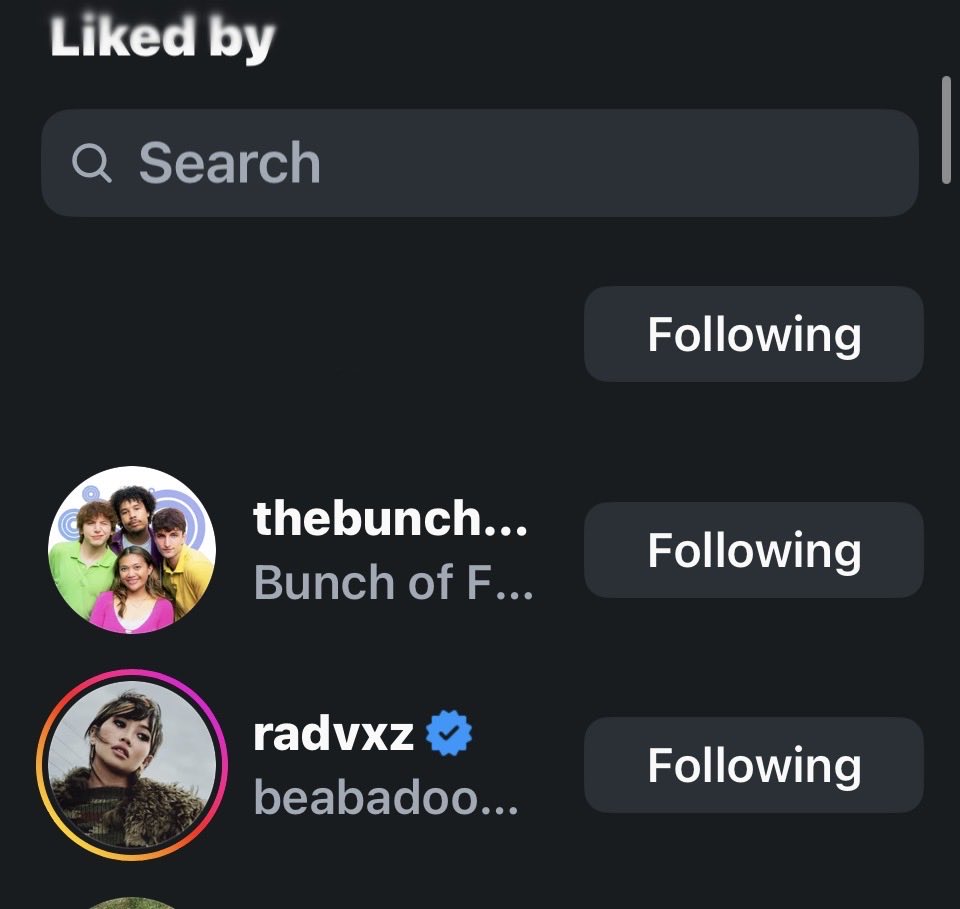Select the "Bunch of F..." display name
960x909 pixels.
click(x=394, y=582)
